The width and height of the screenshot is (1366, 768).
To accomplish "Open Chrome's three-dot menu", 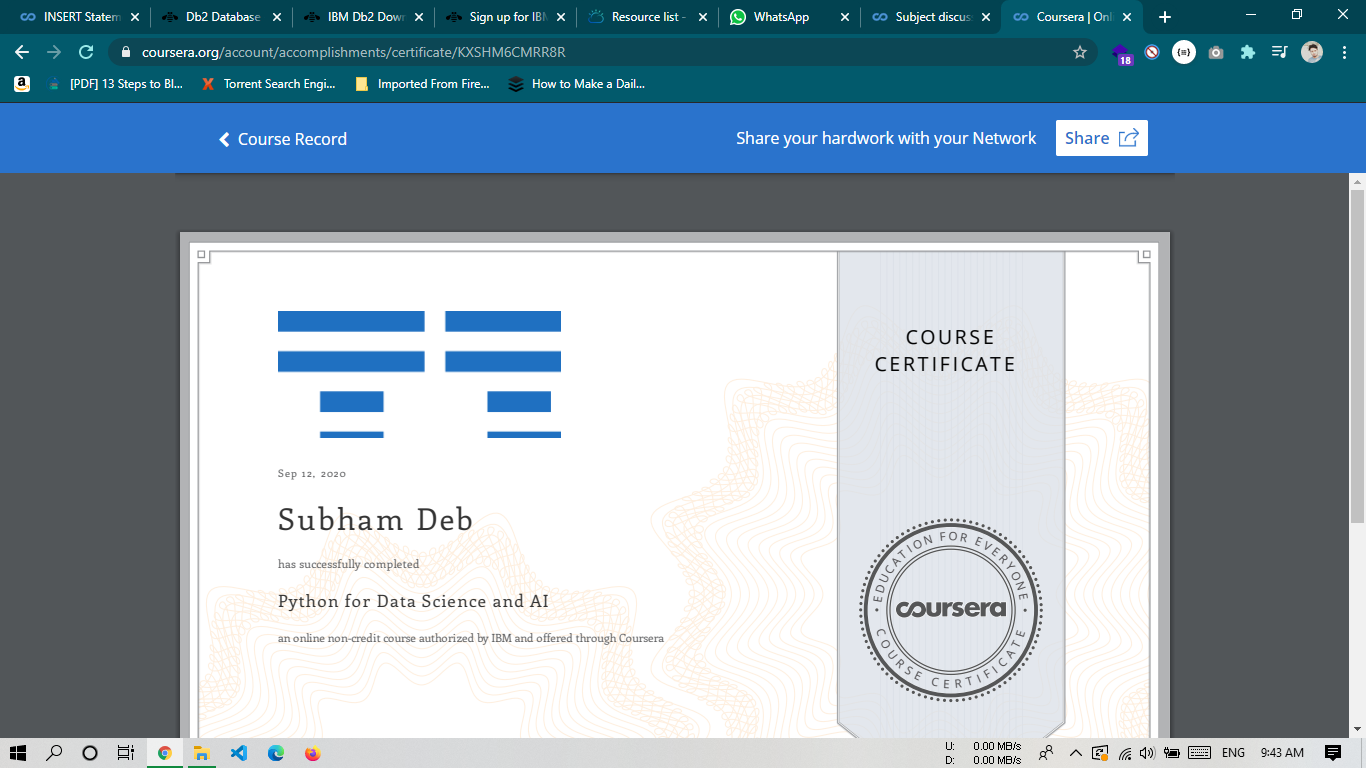I will (x=1343, y=52).
